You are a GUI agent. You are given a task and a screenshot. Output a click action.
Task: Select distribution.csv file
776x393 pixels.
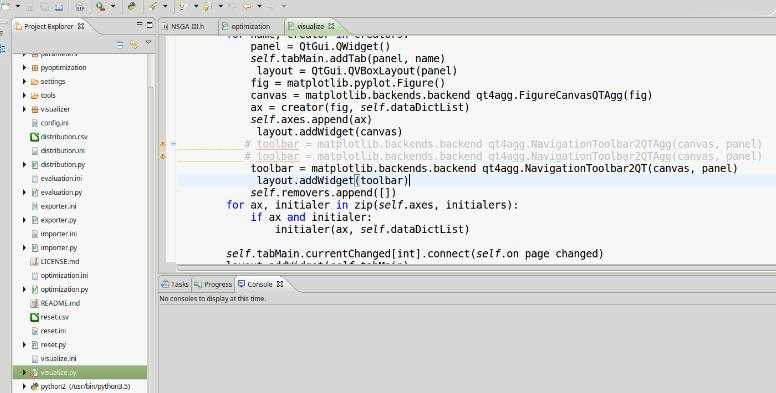pos(64,137)
